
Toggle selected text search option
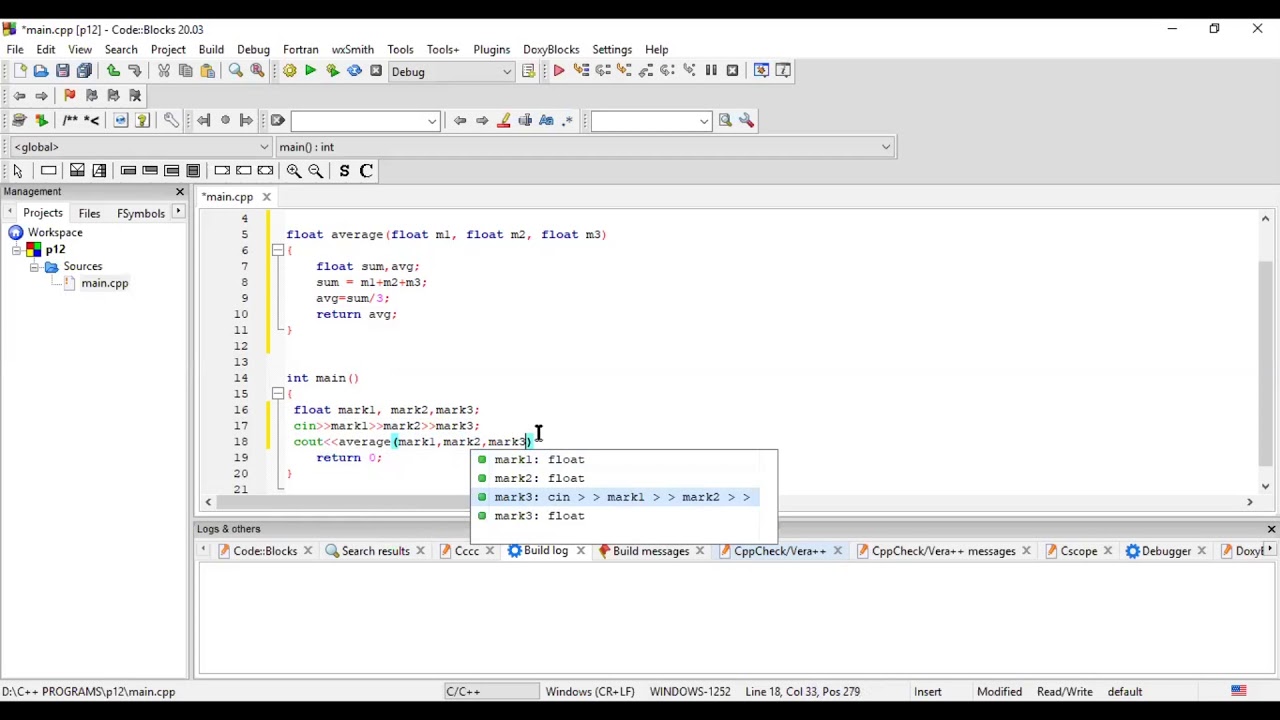pos(525,121)
